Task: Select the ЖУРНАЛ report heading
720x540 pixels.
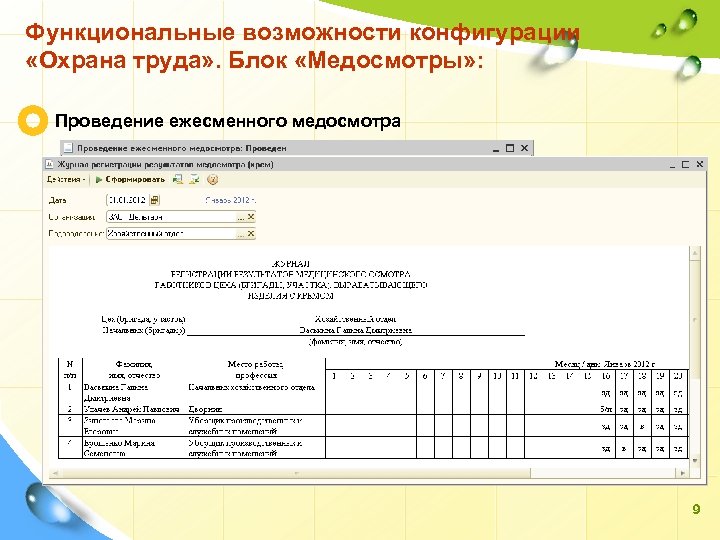Action: (291, 264)
